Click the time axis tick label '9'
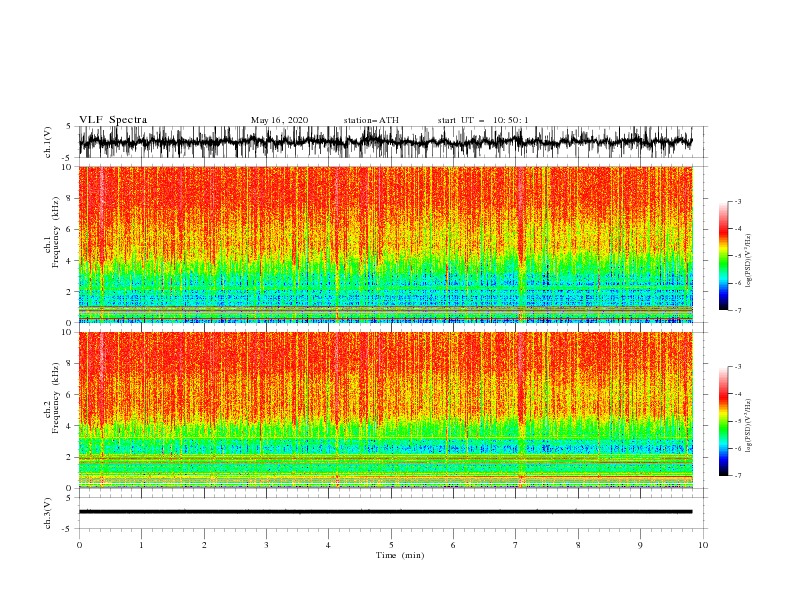792x612 pixels. point(640,545)
